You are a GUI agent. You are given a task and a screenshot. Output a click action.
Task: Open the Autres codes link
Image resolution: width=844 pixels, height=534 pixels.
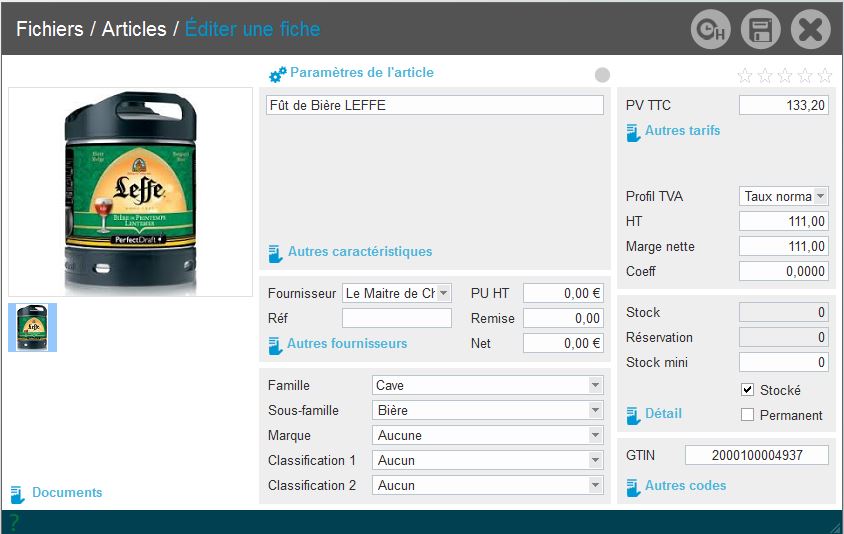(685, 486)
